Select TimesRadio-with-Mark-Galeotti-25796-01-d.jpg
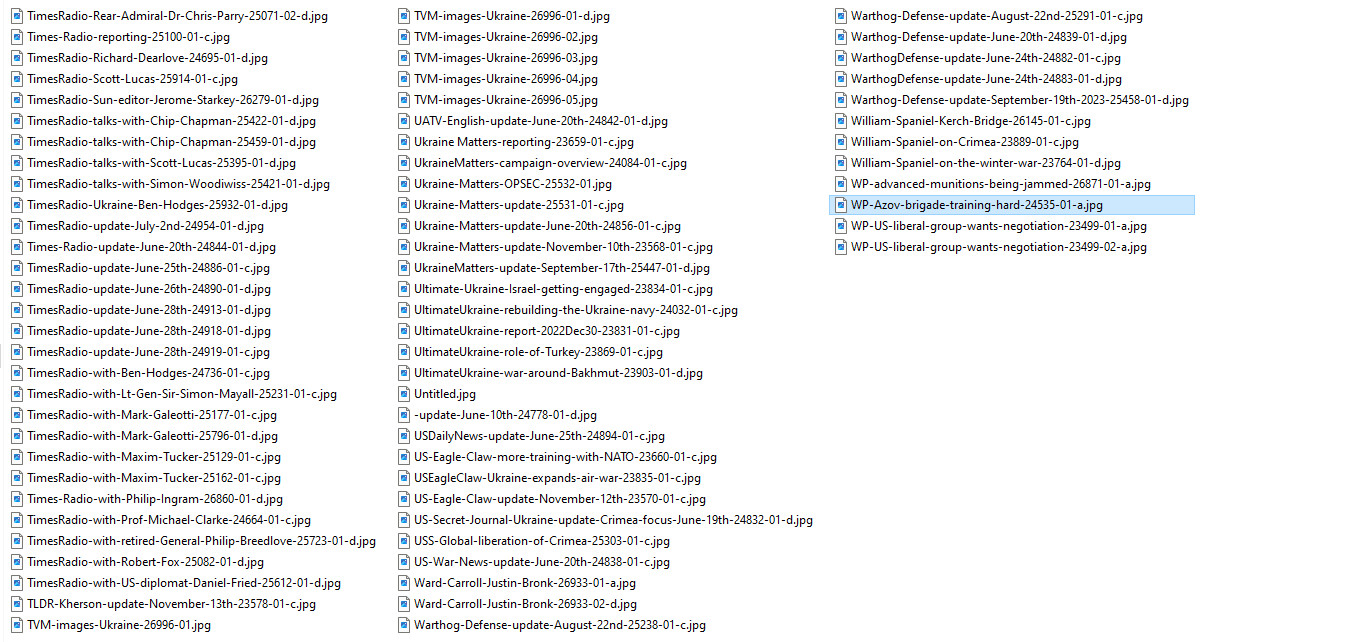Image resolution: width=1345 pixels, height=642 pixels. (x=152, y=436)
